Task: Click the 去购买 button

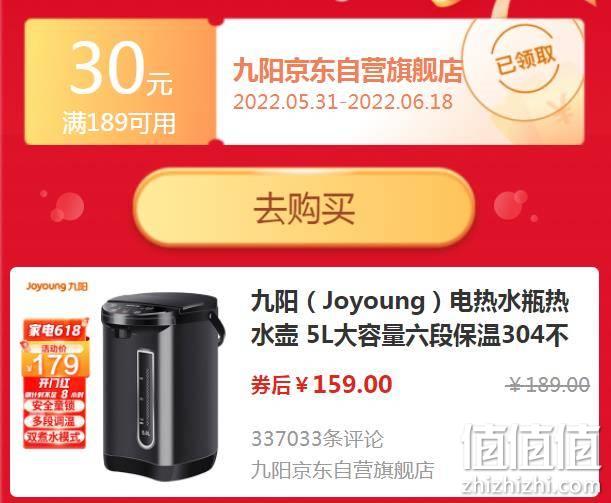Action: (304, 208)
